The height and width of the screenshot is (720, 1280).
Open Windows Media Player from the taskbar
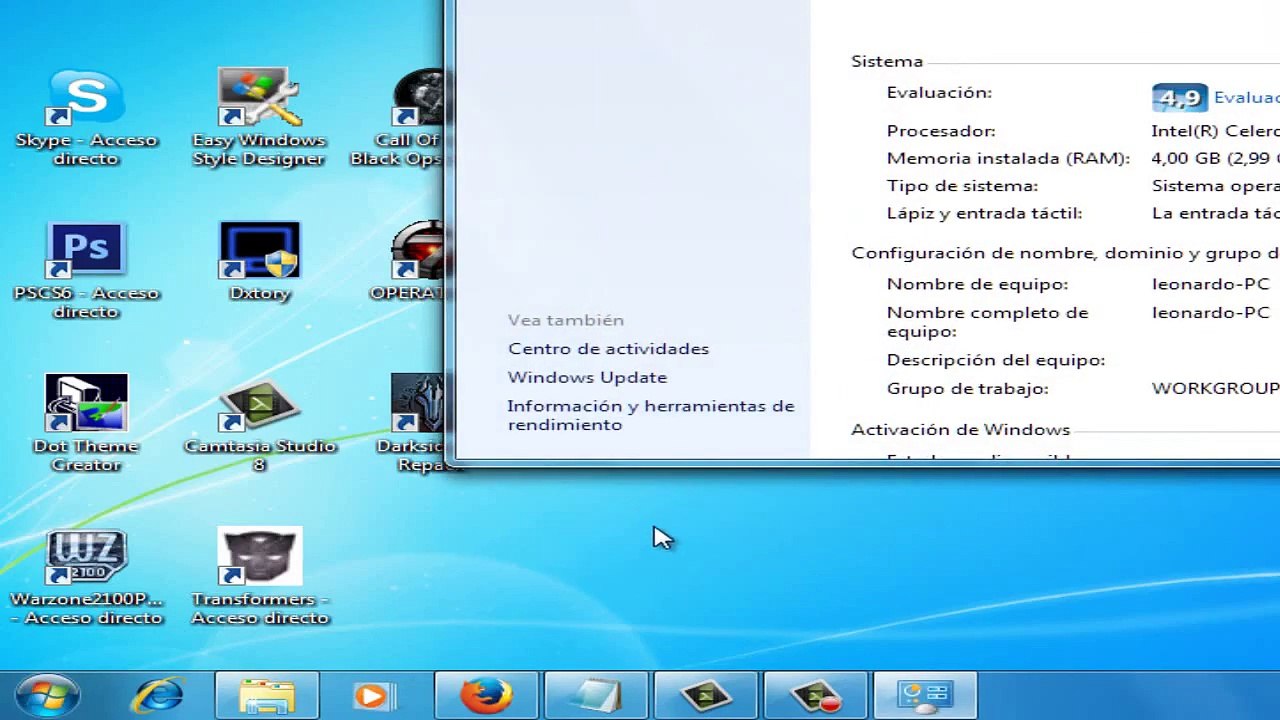(x=375, y=695)
